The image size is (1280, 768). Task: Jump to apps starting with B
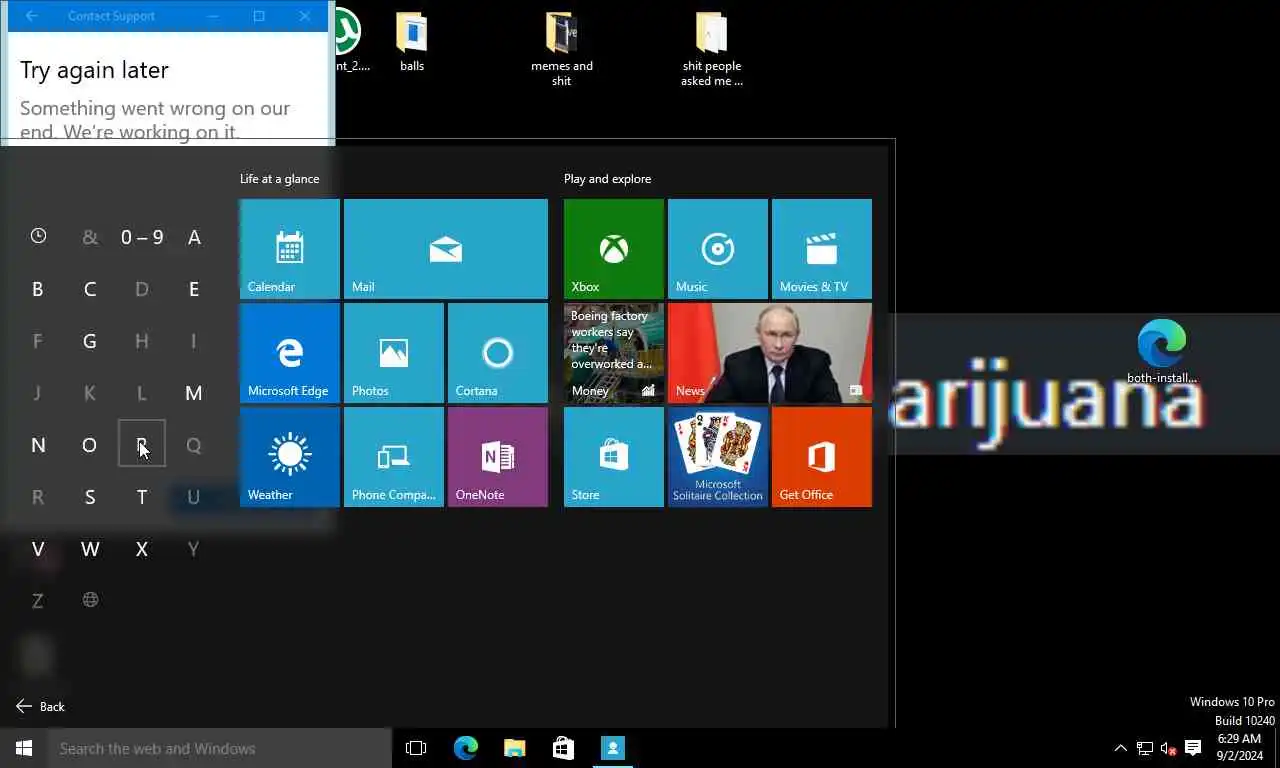click(38, 289)
